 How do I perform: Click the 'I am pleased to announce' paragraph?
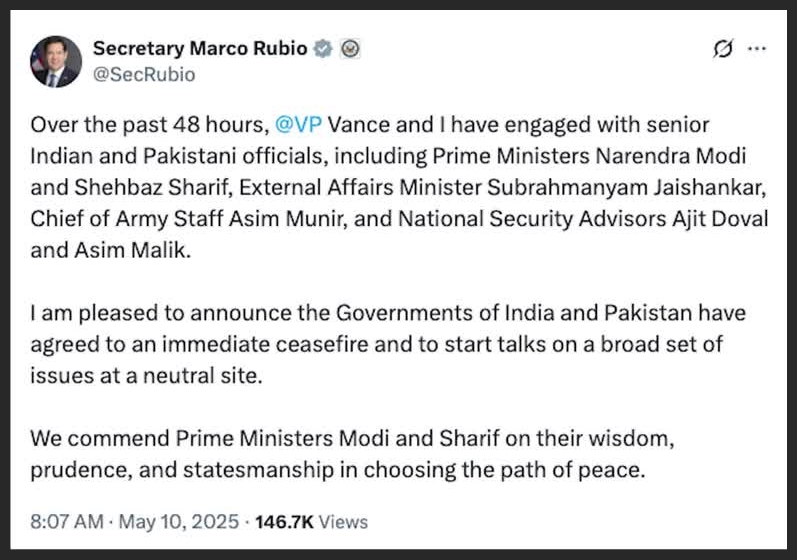tap(388, 343)
